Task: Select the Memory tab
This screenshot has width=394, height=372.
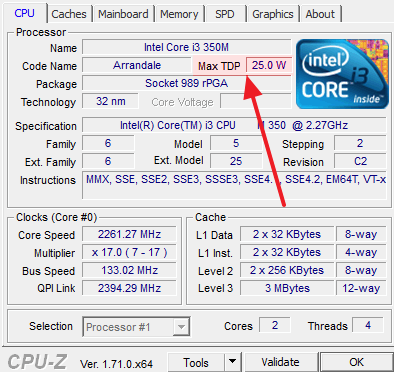Action: click(x=179, y=14)
